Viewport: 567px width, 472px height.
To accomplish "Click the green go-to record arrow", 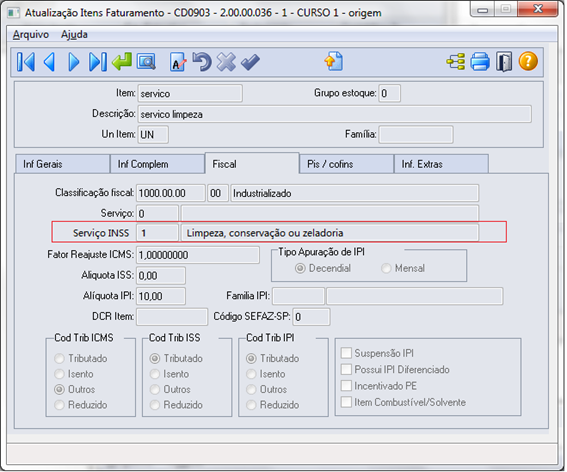I will 122,62.
